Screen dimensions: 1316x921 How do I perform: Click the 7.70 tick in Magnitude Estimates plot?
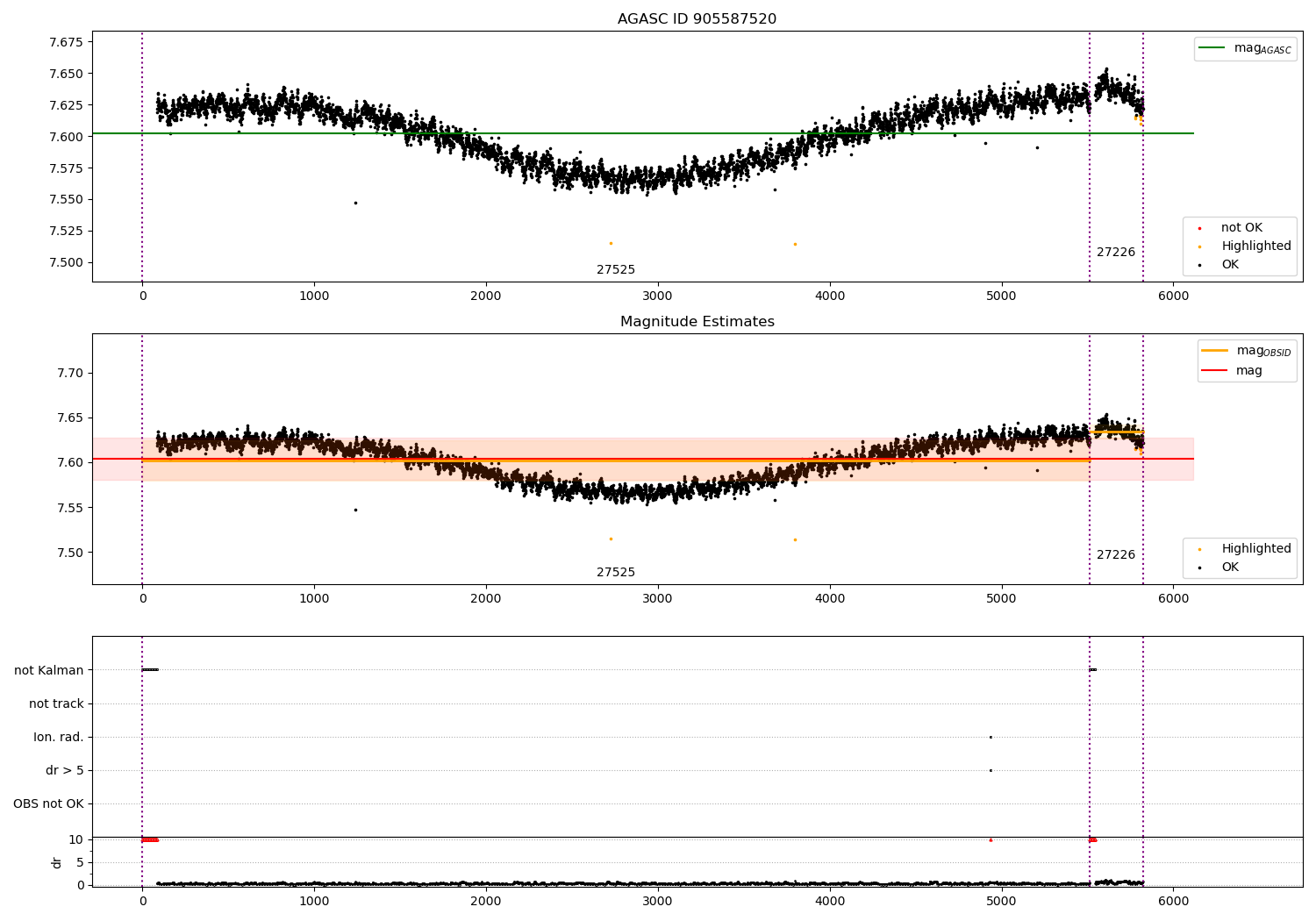pos(70,373)
